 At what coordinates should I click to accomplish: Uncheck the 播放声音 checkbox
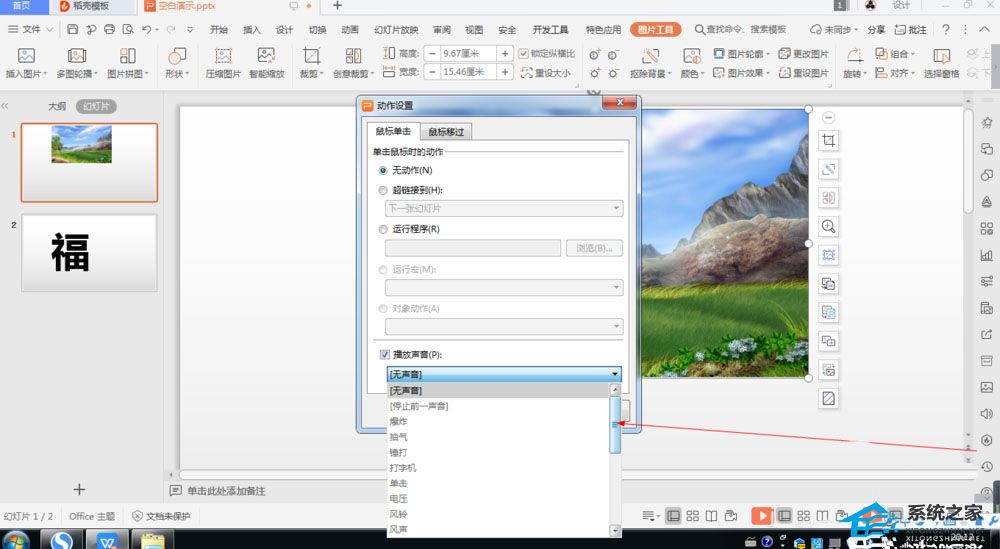pyautogui.click(x=385, y=354)
